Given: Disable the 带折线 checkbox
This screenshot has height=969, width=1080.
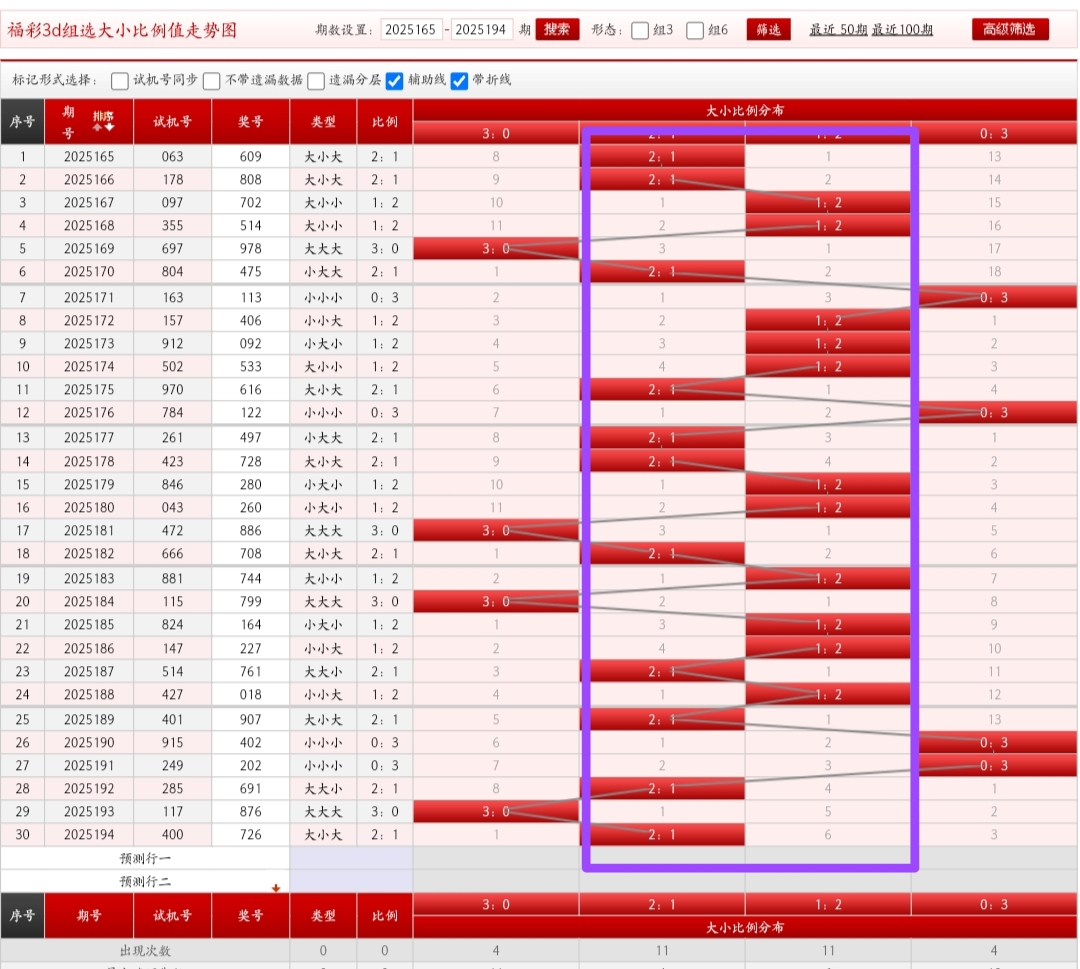Looking at the screenshot, I should [x=459, y=80].
